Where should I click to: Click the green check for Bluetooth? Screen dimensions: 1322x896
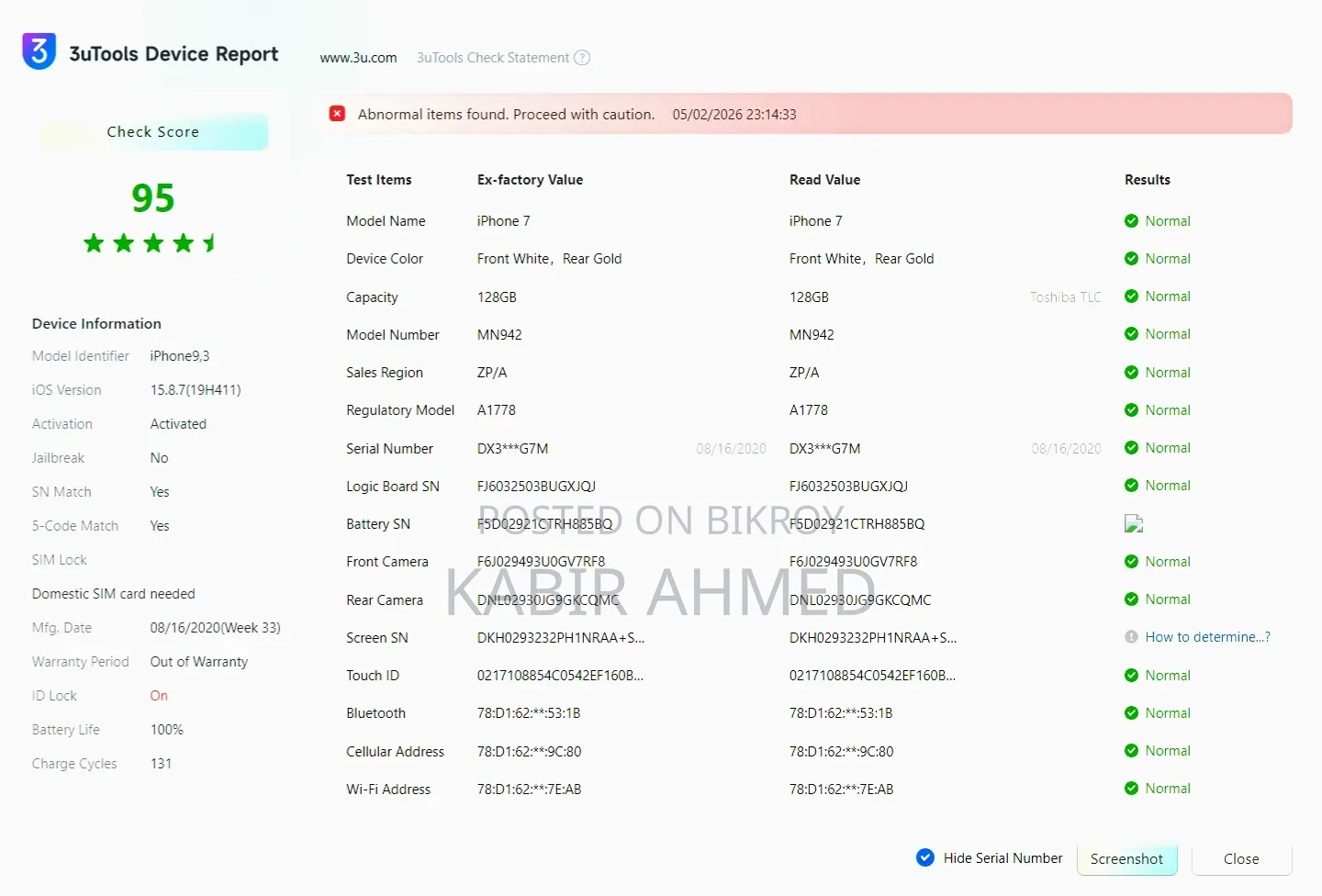coord(1131,713)
